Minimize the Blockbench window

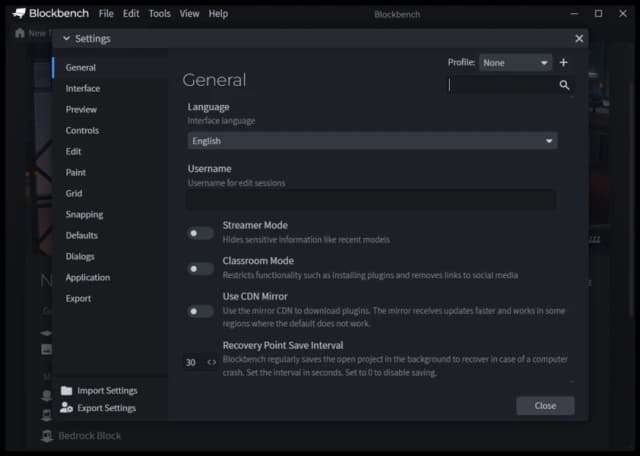tap(574, 13)
